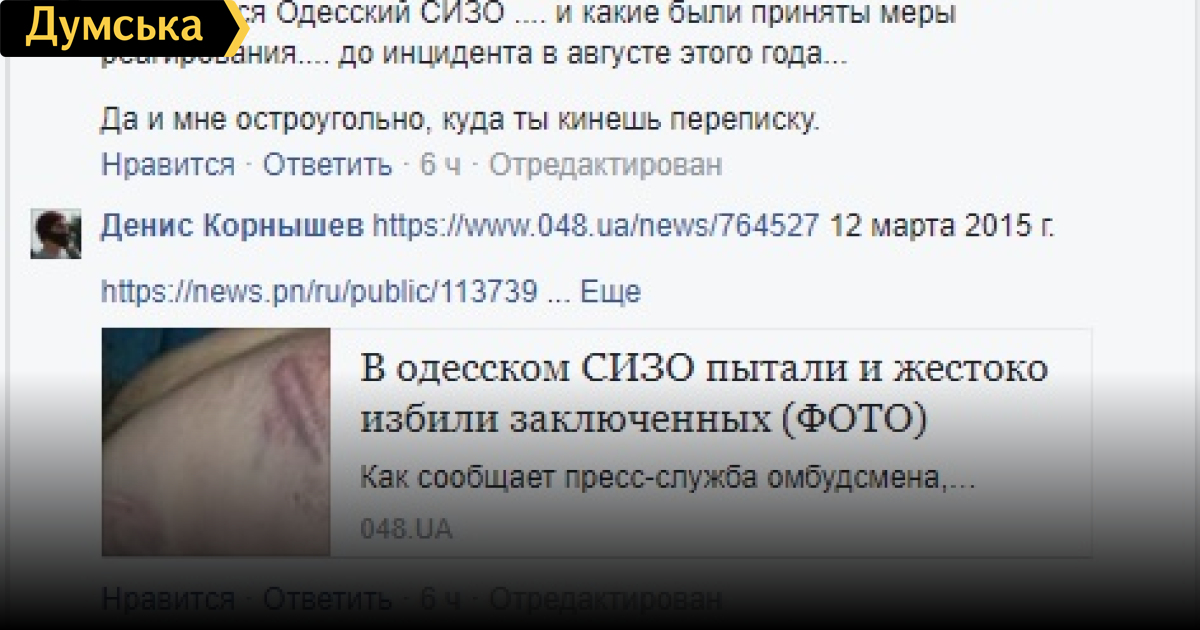Click the date 12 марта 2015 г.
This screenshot has width=1200, height=630.
click(943, 228)
